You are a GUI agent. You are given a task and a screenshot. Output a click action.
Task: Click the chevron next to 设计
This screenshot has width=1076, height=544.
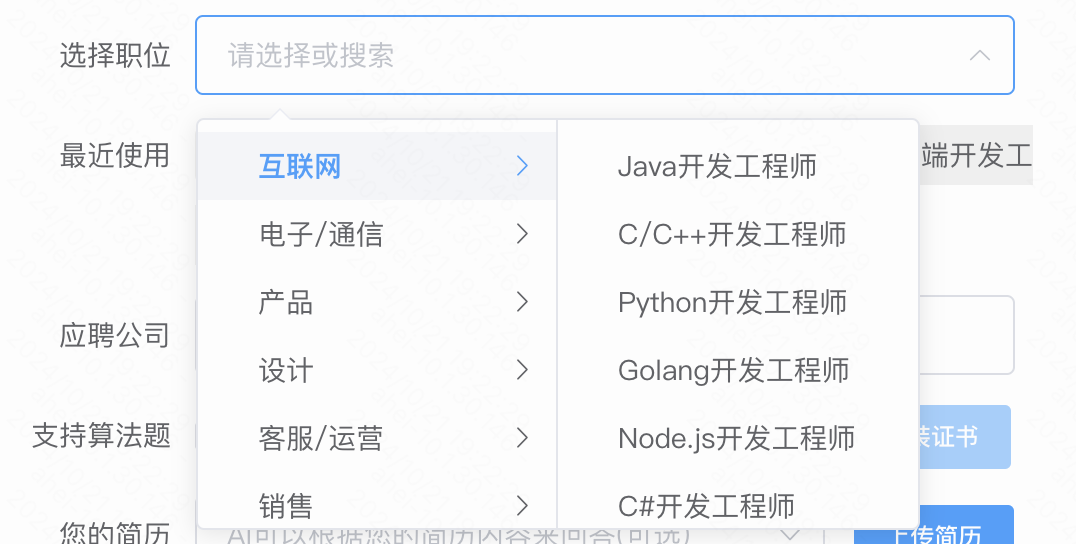(521, 370)
